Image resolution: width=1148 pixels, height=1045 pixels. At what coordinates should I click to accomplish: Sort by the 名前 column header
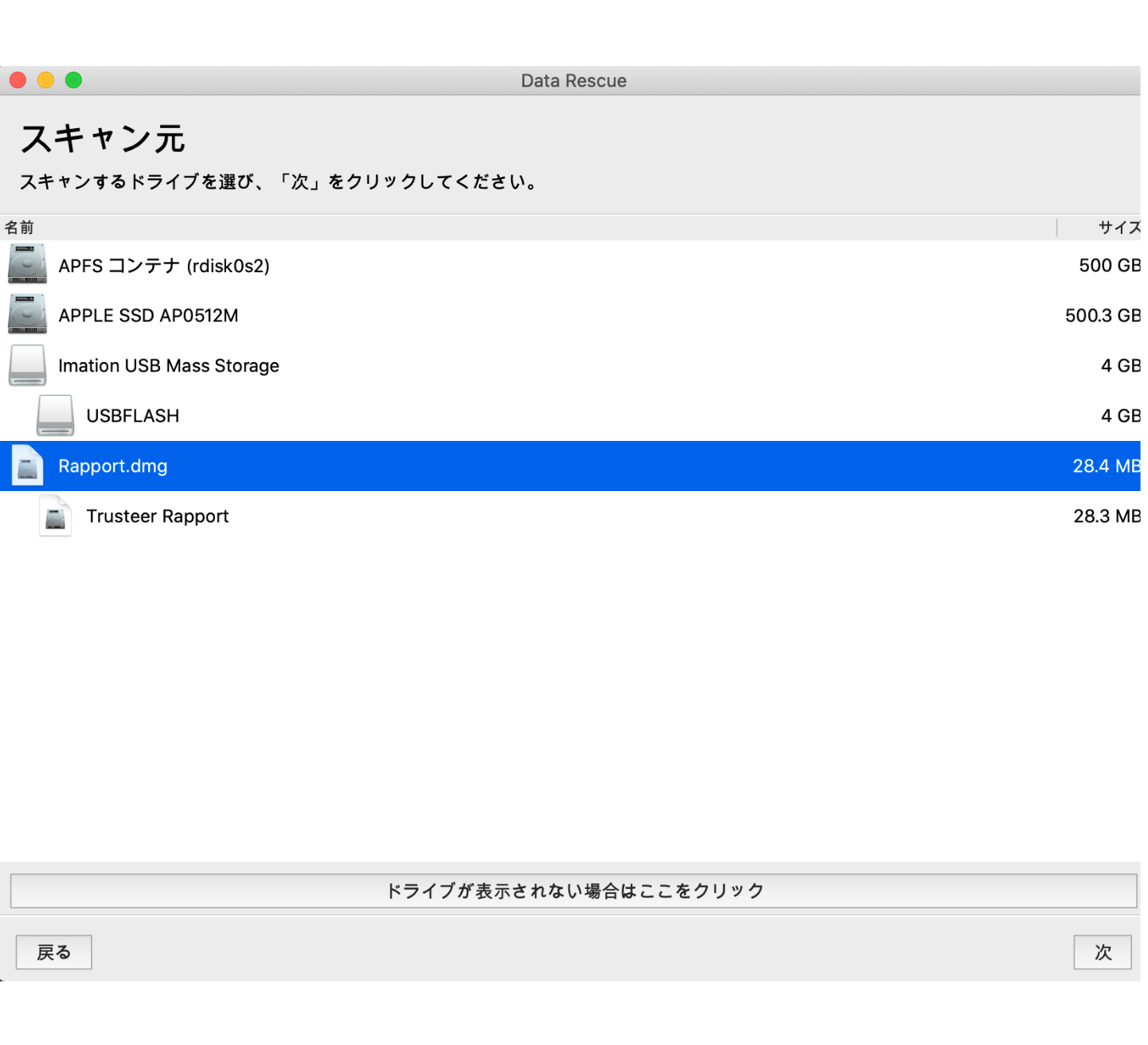pos(20,228)
